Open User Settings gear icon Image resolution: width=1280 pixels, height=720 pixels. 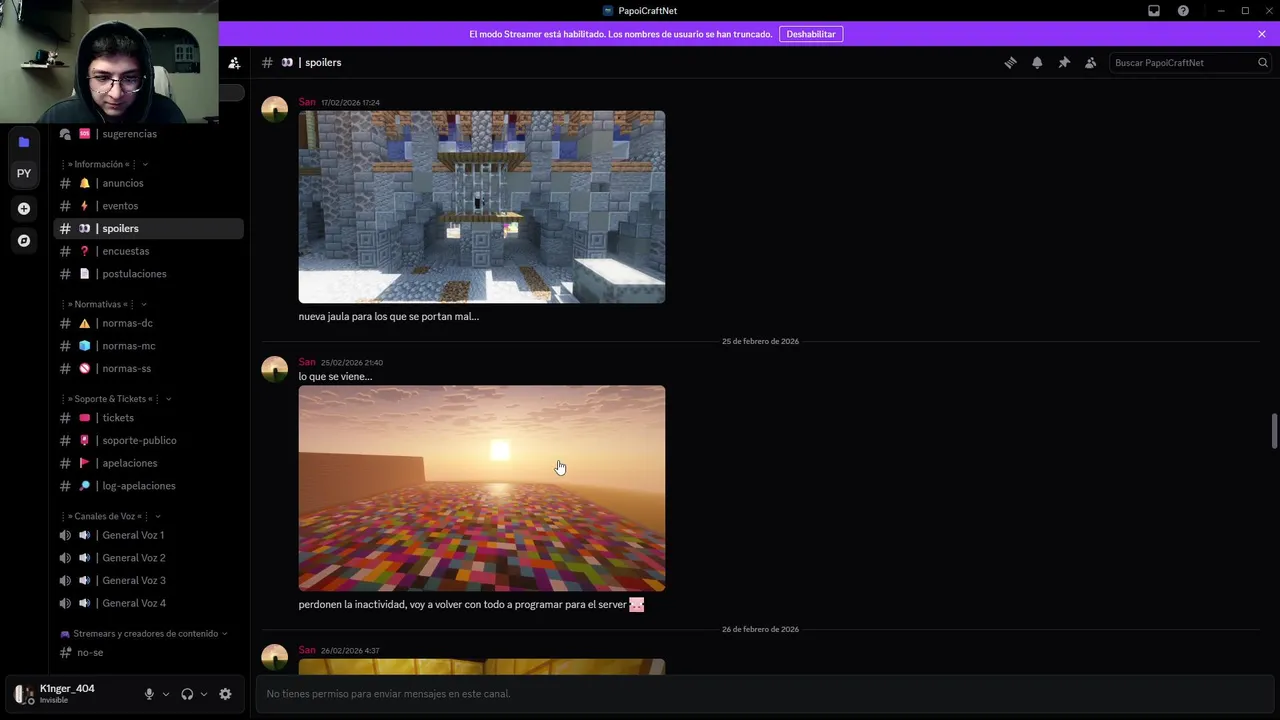(225, 694)
